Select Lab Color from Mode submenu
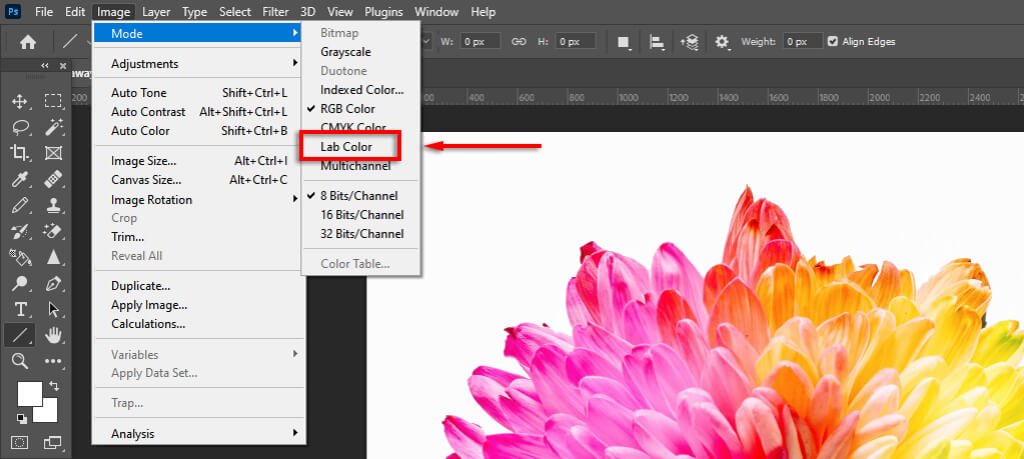The width and height of the screenshot is (1024, 459). tap(347, 147)
